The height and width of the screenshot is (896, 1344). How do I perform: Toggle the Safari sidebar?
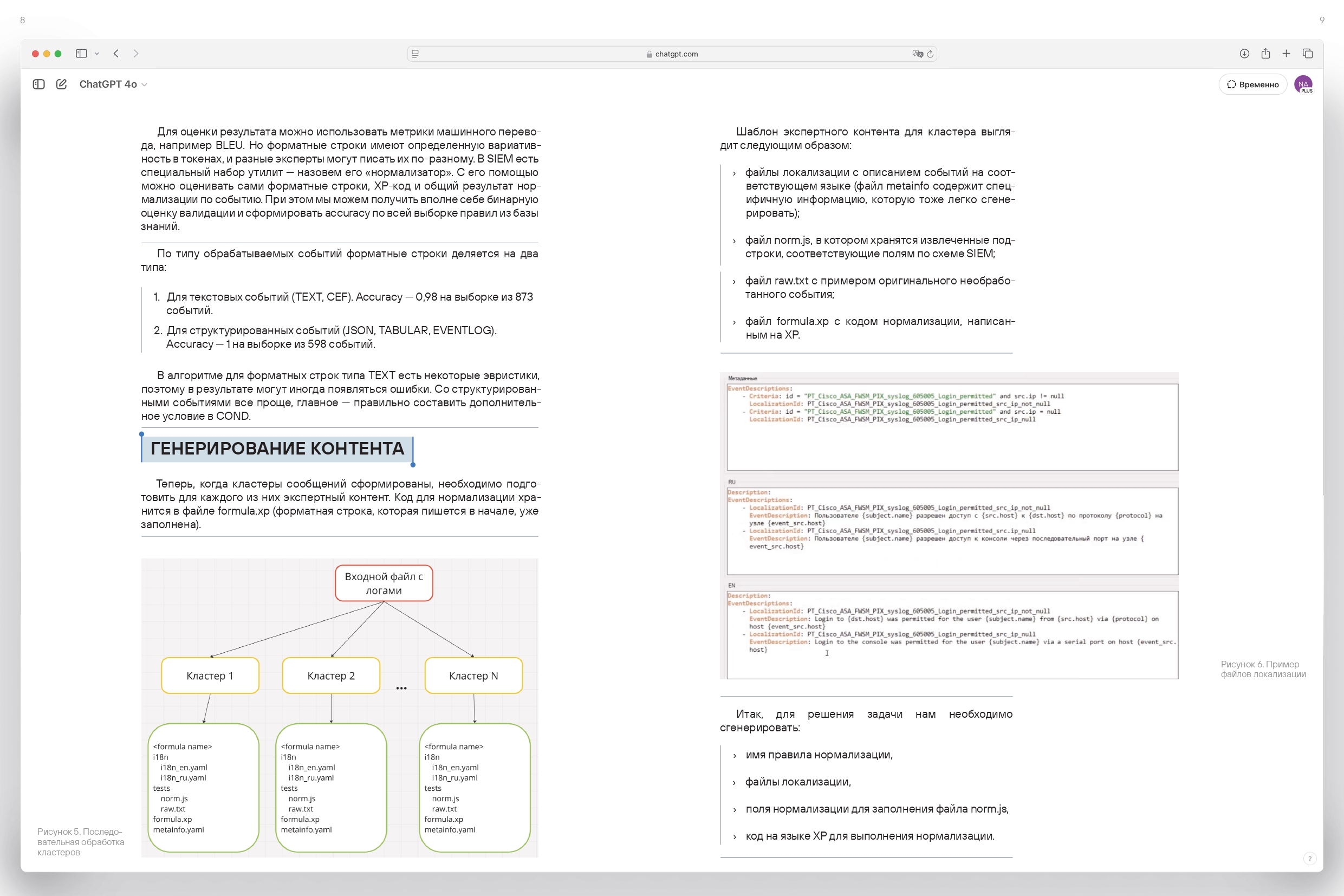click(x=81, y=54)
